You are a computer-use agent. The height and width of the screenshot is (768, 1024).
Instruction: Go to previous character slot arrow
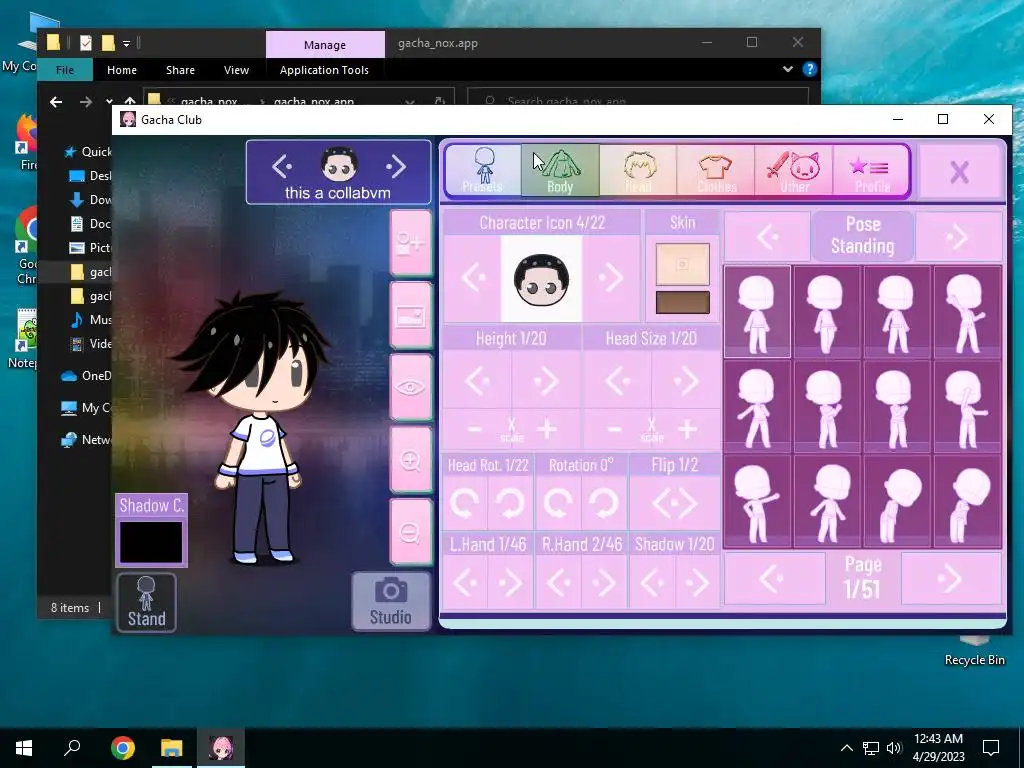pos(282,167)
